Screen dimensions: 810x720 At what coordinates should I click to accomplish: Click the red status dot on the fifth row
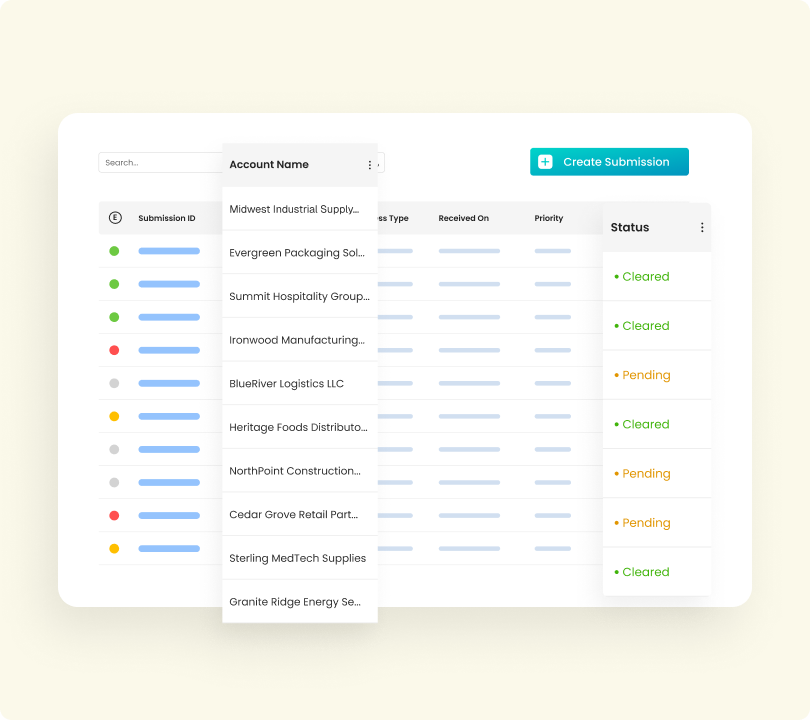click(x=114, y=350)
